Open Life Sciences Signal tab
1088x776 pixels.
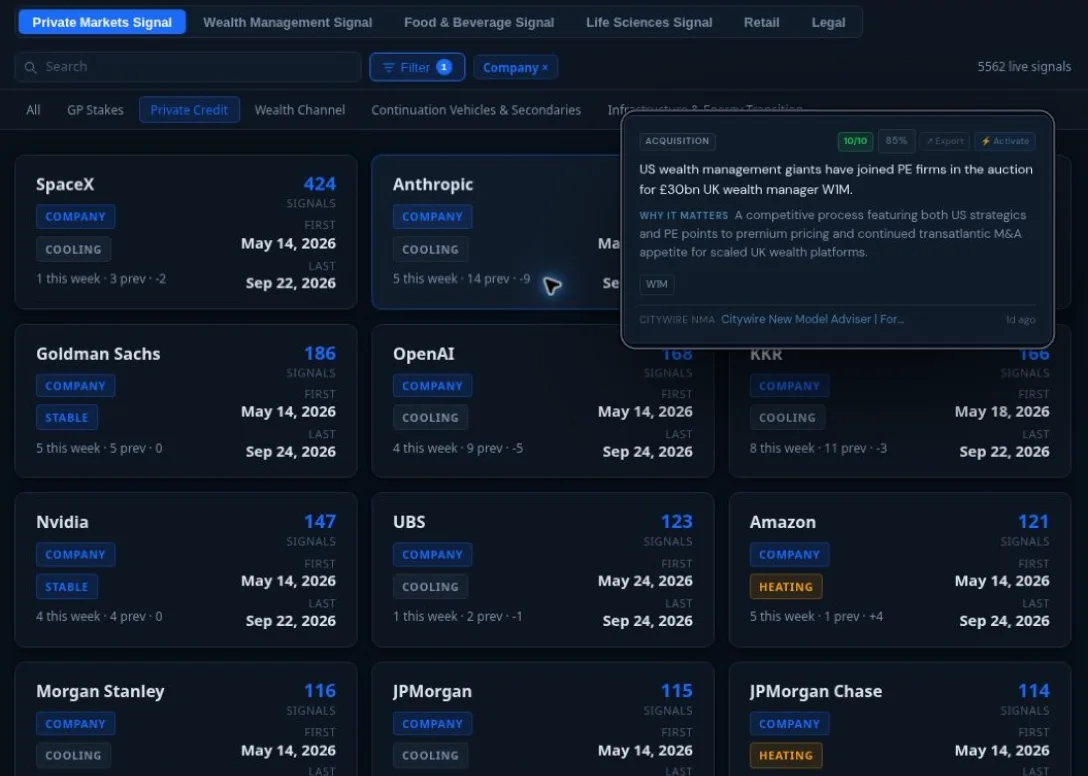tap(649, 22)
